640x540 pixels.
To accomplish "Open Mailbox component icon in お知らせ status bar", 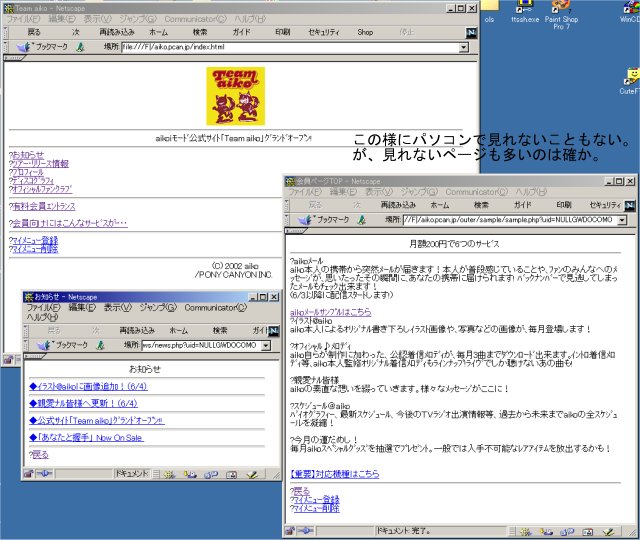I will click(x=190, y=474).
